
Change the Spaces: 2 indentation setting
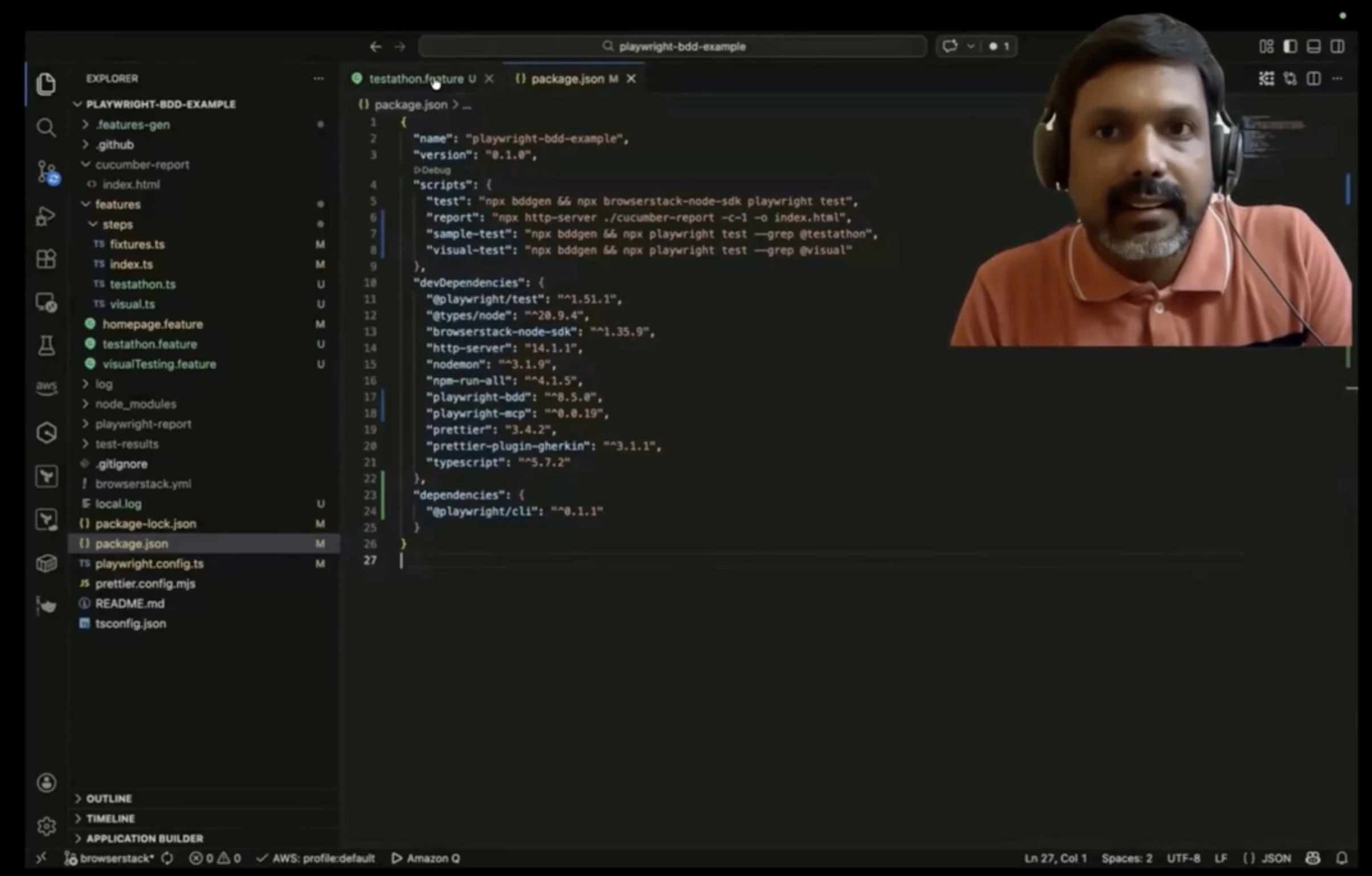1126,858
